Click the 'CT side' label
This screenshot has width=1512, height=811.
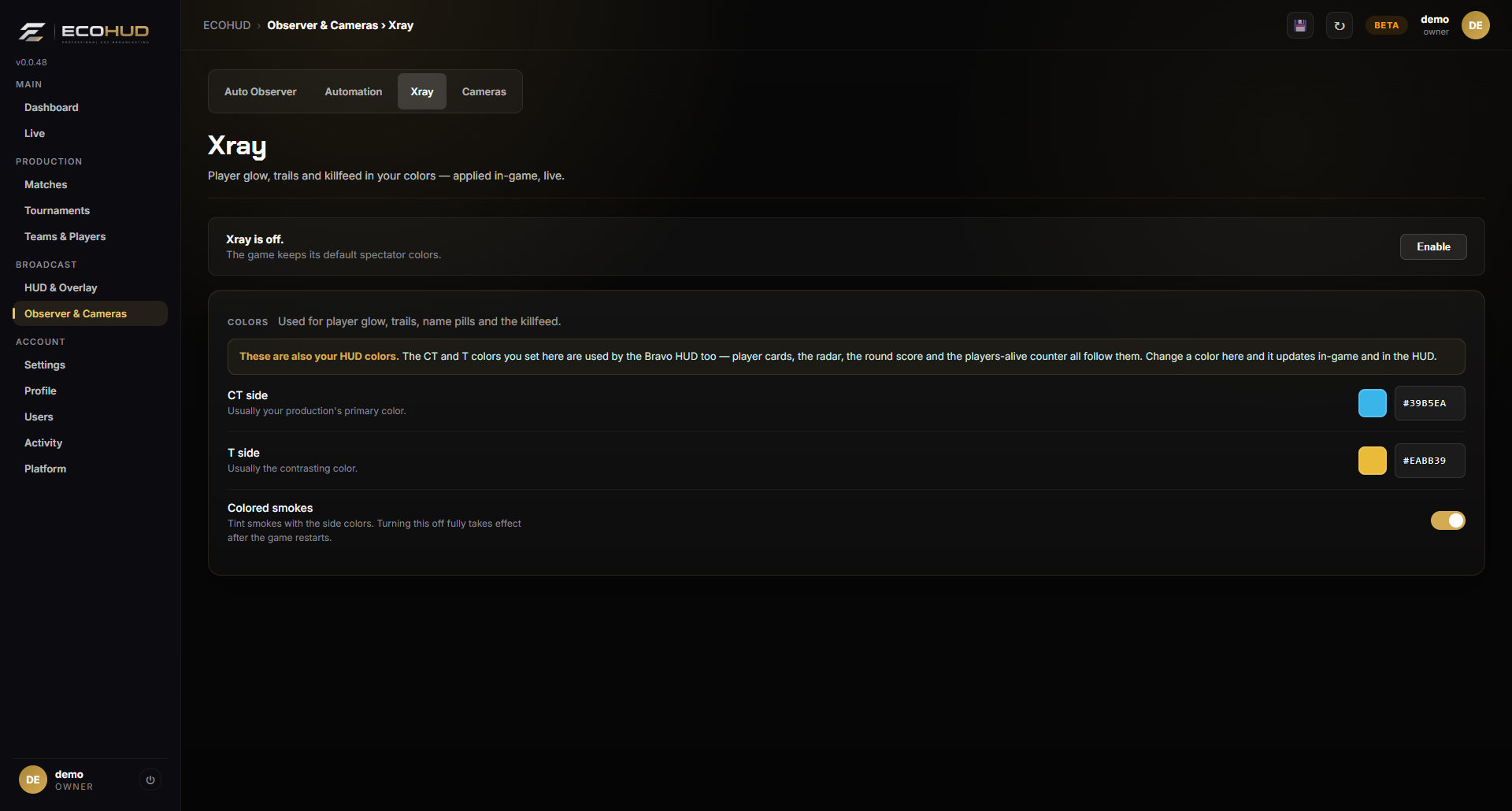[247, 395]
